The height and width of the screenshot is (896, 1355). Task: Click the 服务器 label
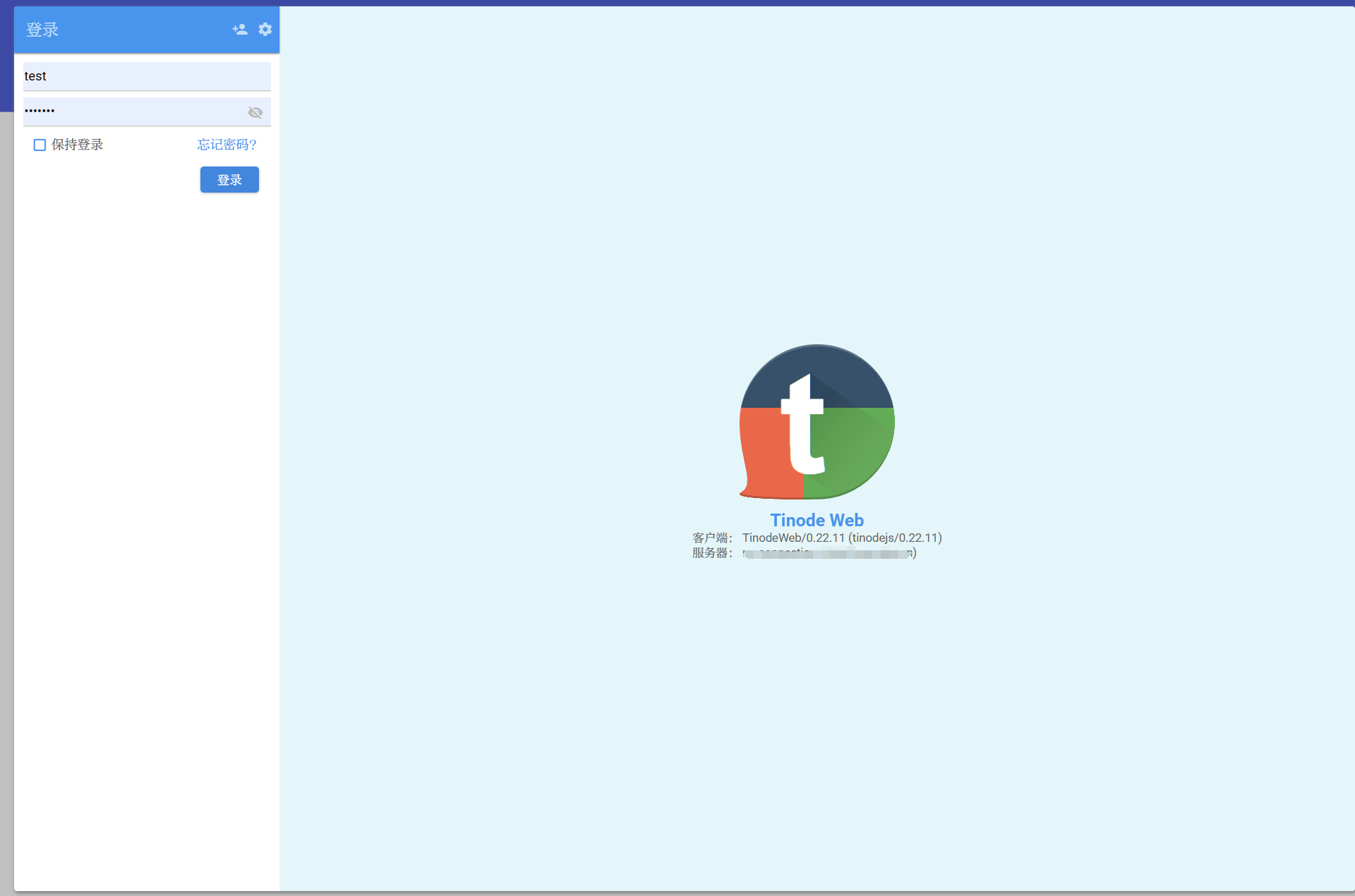pyautogui.click(x=711, y=553)
